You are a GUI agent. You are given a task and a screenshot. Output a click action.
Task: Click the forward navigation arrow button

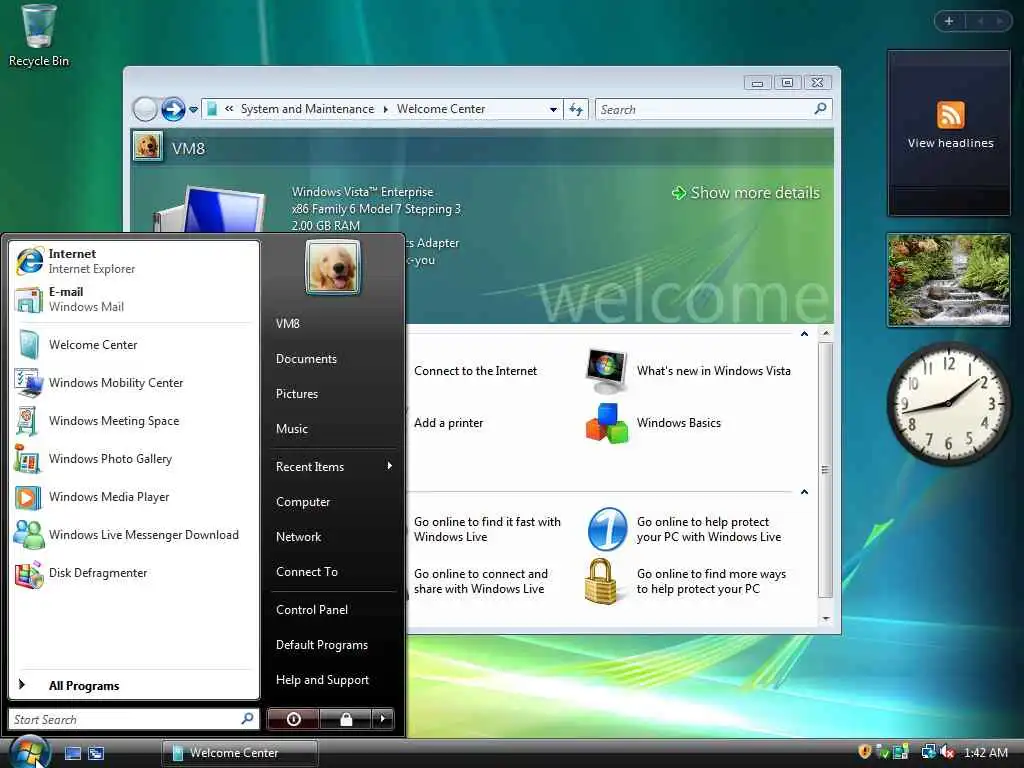[173, 109]
